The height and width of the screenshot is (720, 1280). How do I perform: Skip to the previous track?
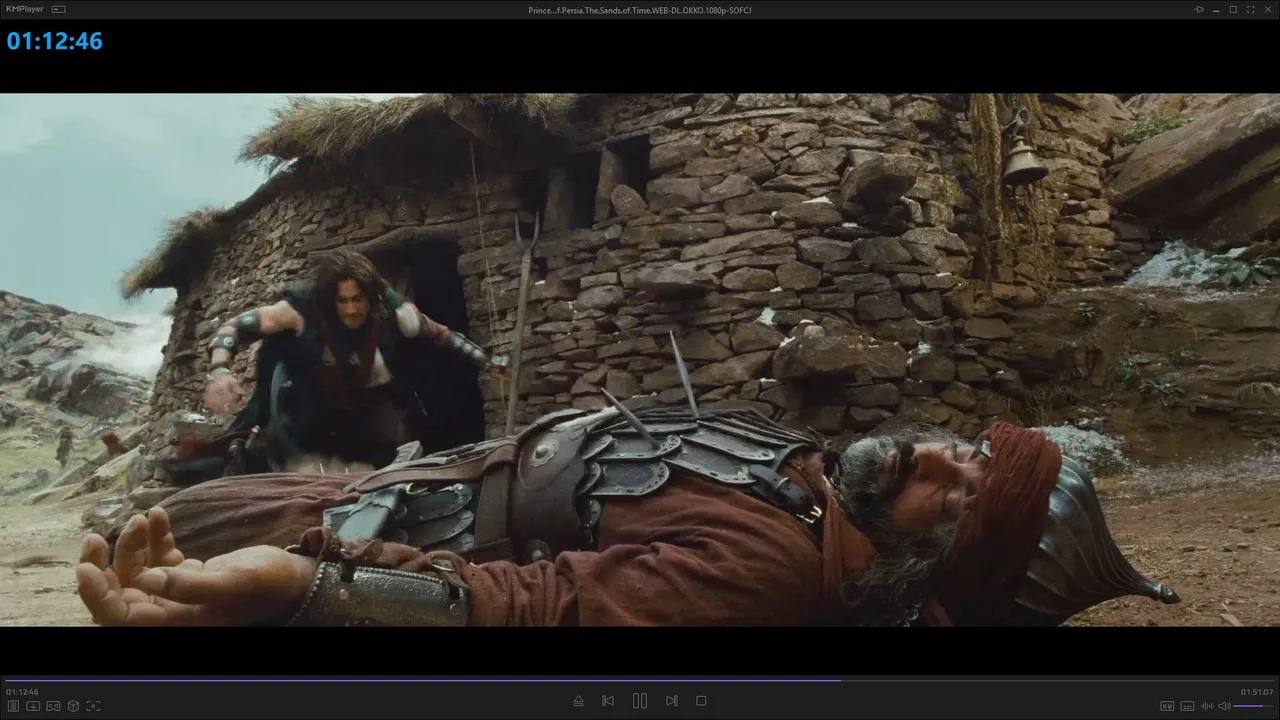pos(608,701)
